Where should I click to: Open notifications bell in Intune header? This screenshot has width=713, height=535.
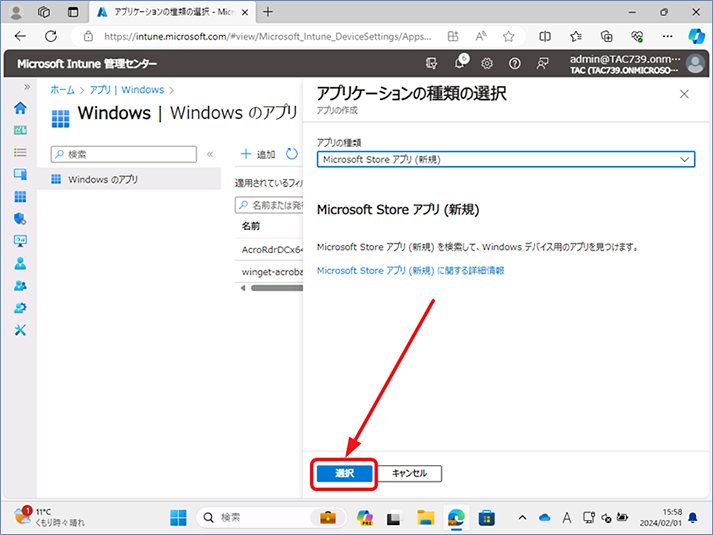coord(460,63)
